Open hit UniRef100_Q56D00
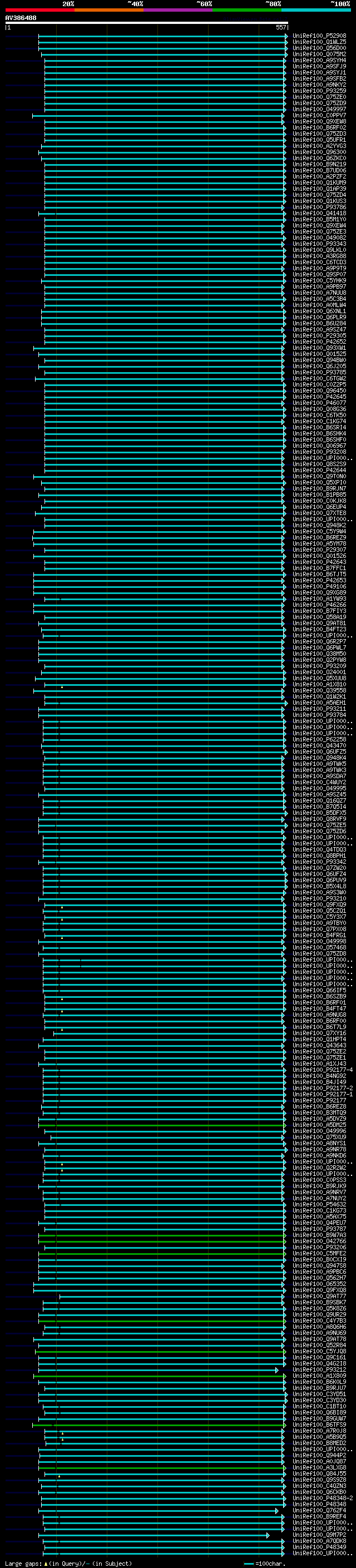Viewport: 356px width, 1568px height. [319, 48]
